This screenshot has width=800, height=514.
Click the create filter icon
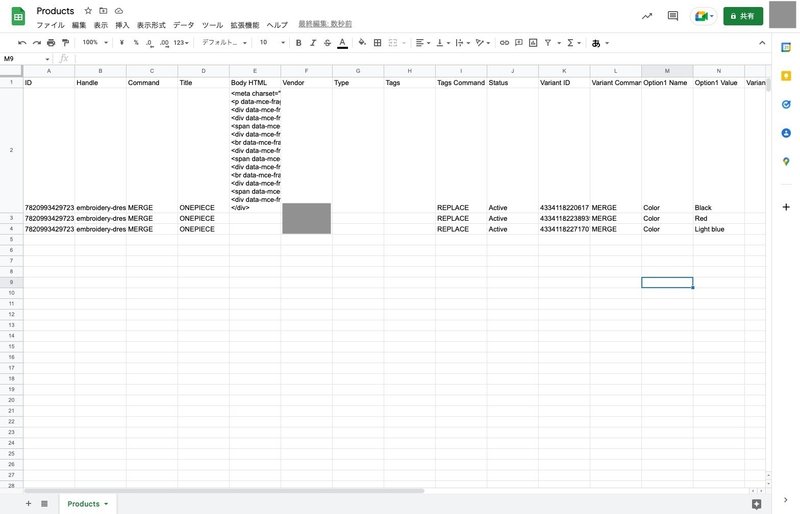[x=548, y=43]
